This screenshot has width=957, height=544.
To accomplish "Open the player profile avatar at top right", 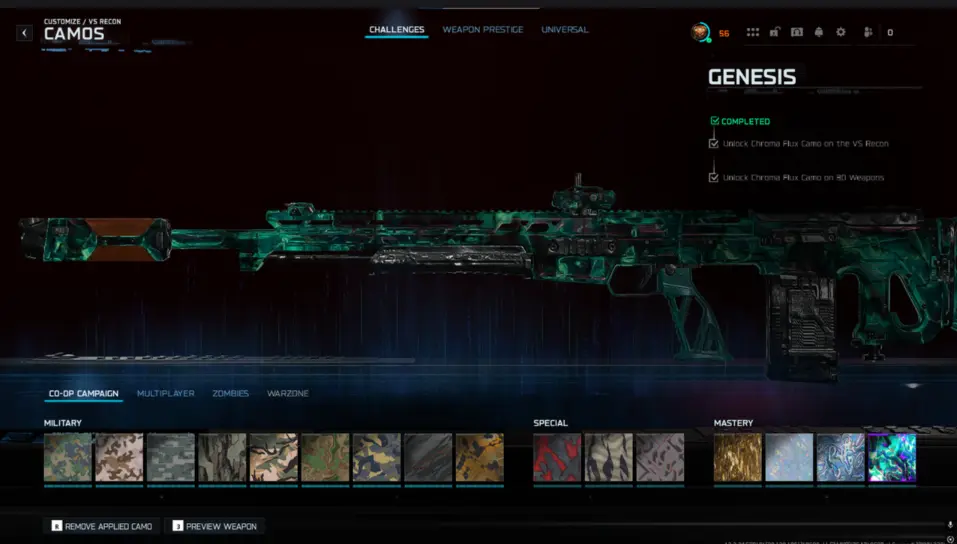I will (700, 32).
